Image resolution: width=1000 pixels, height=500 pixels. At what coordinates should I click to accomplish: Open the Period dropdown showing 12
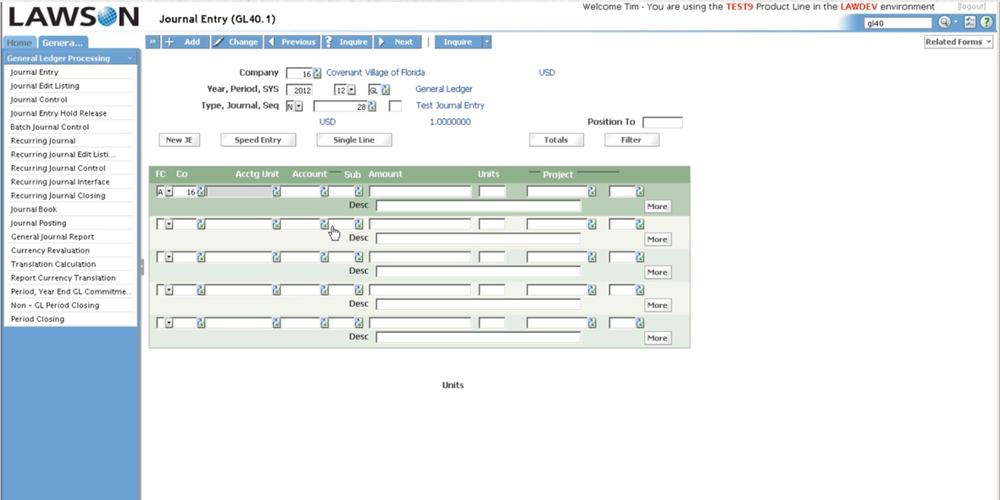pos(352,90)
